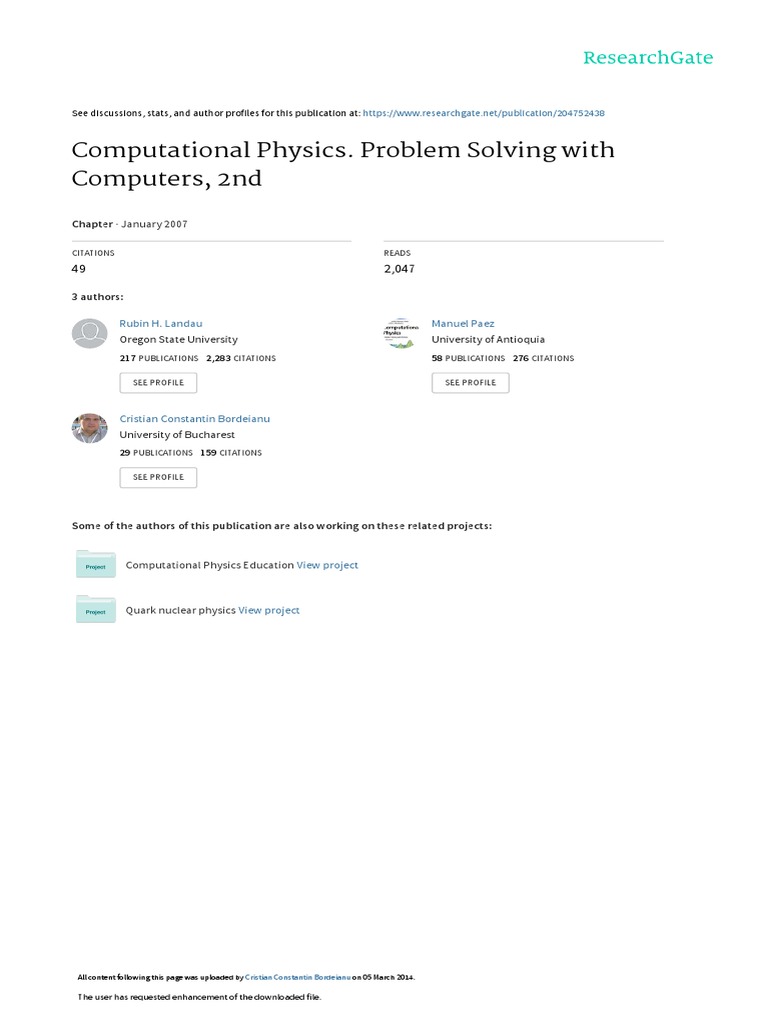Follow View project link for Computational Physics Education
This screenshot has width=768, height=1024.
click(x=327, y=565)
